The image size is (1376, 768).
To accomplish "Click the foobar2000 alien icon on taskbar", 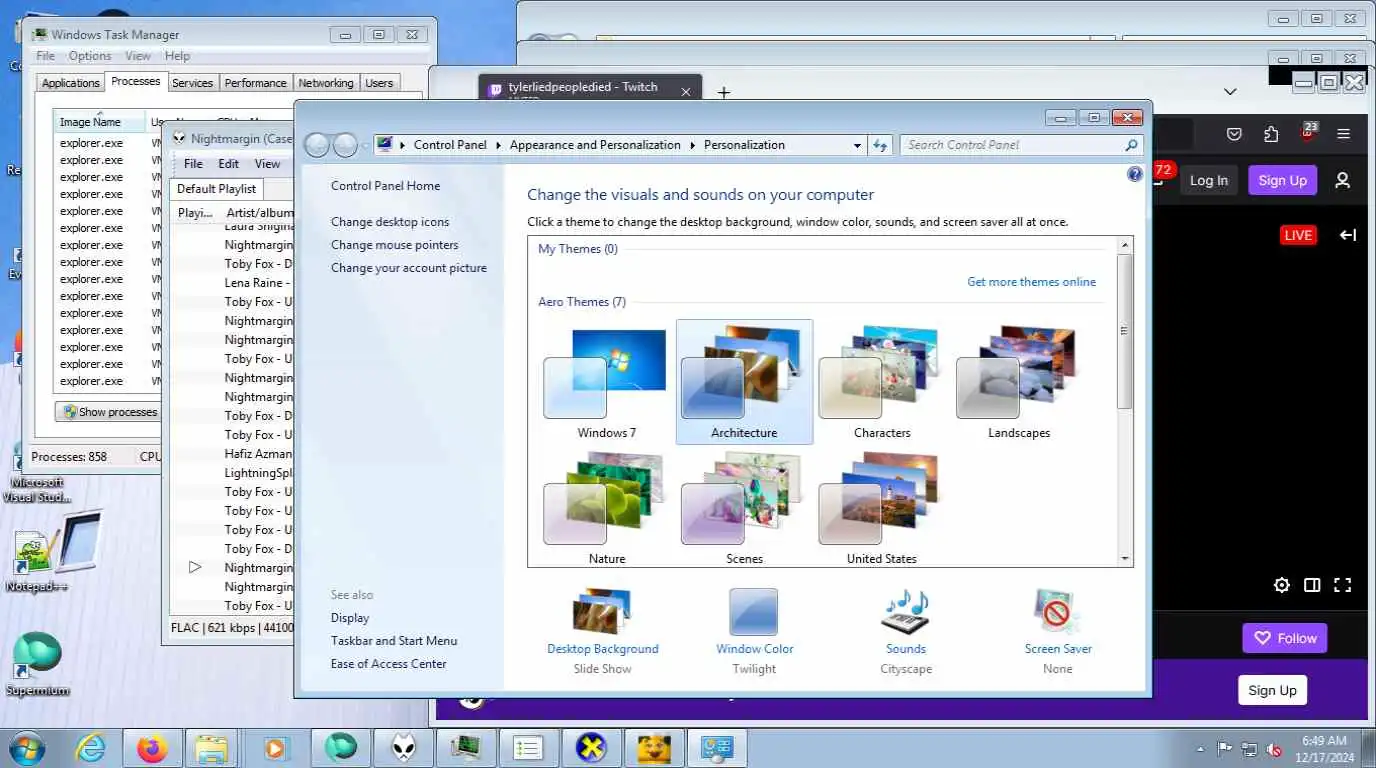I will [403, 748].
